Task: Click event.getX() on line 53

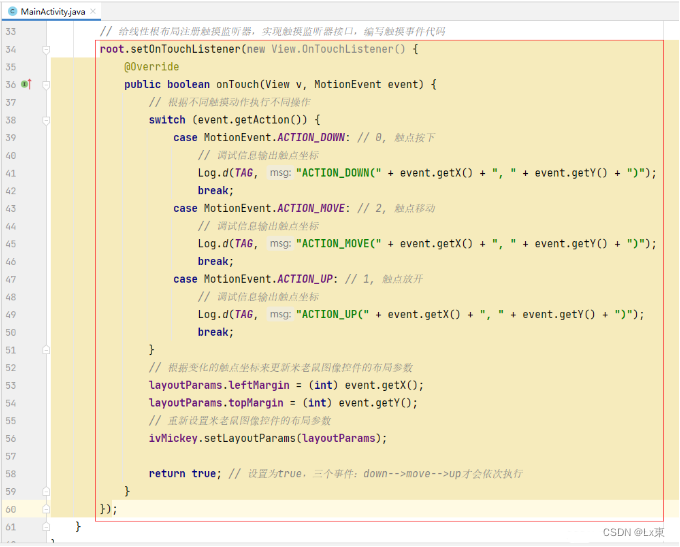Action: 384,385
